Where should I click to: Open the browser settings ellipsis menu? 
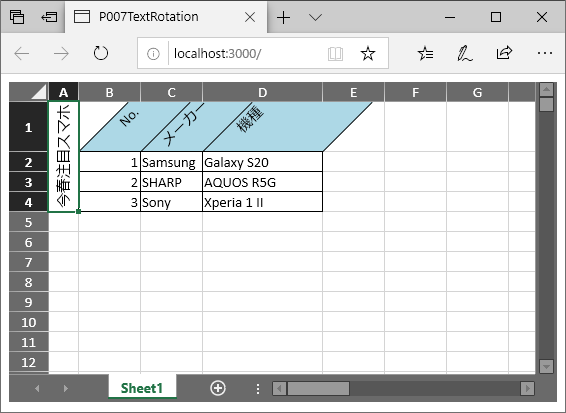545,53
